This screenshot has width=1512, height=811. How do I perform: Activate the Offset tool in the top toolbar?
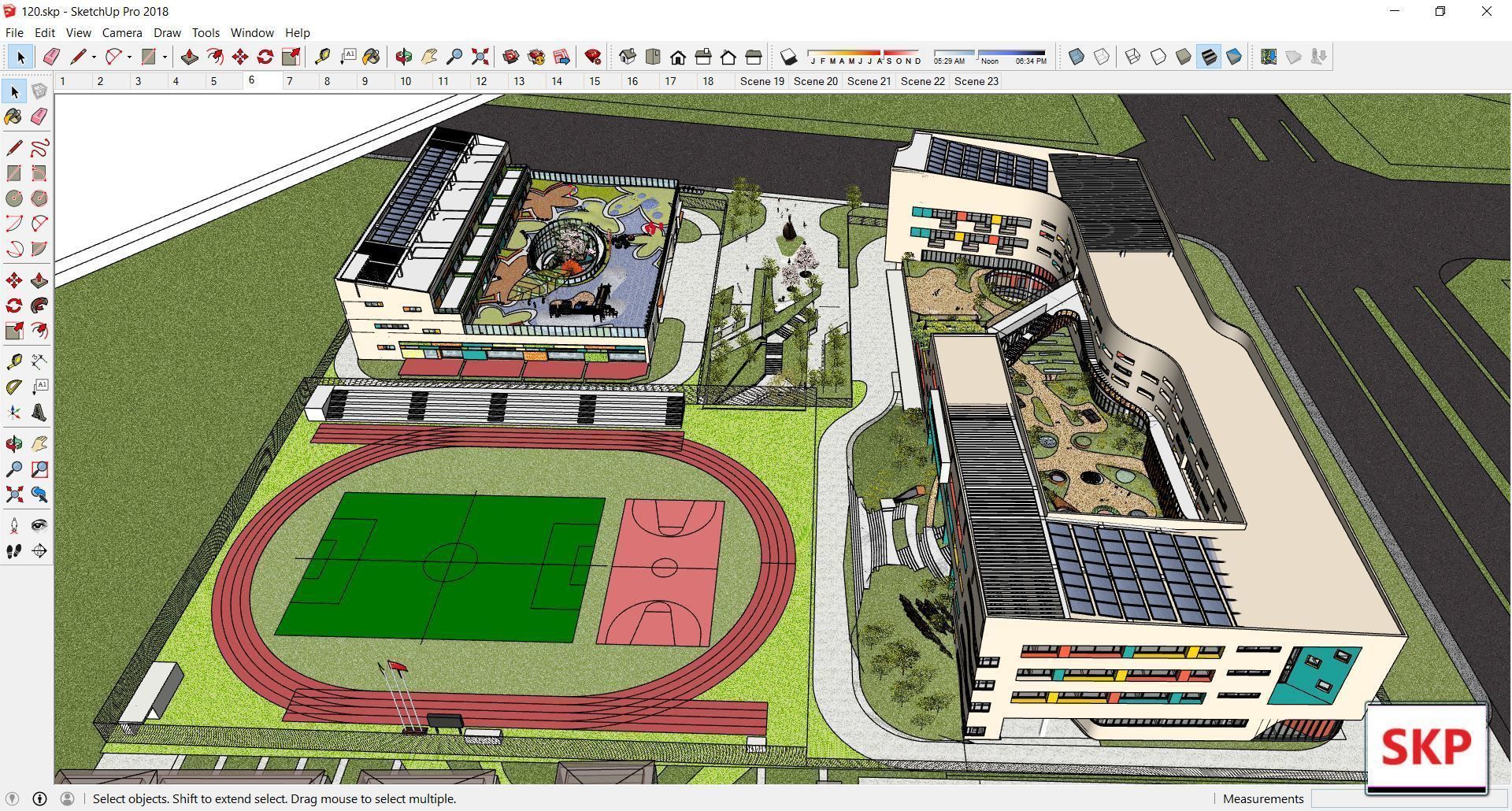click(x=214, y=57)
